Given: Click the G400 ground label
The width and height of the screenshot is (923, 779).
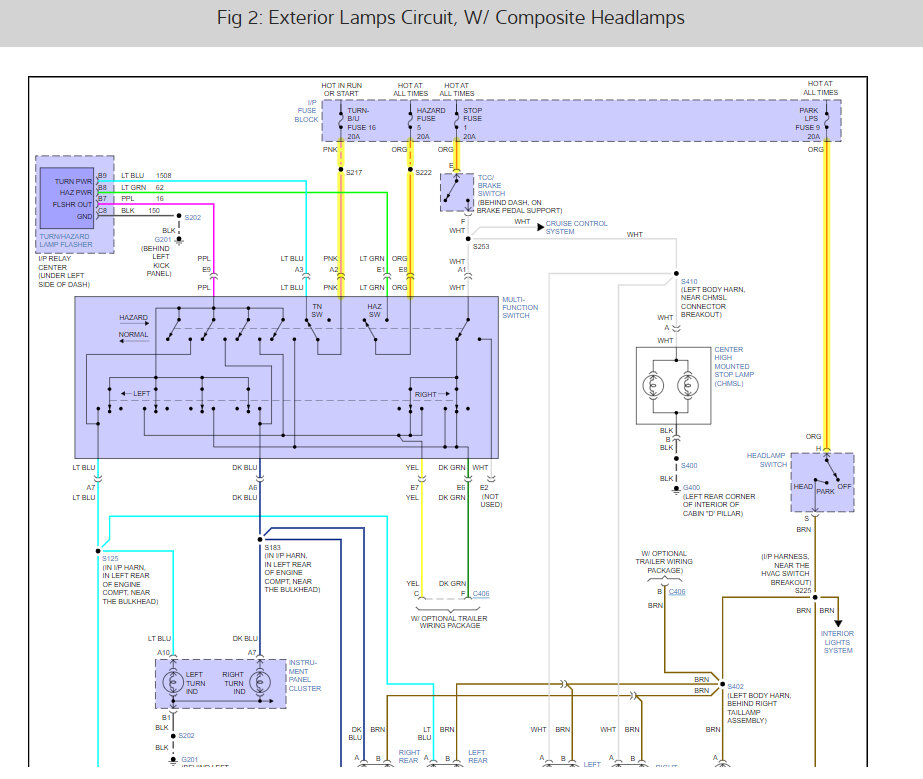Looking at the screenshot, I should point(691,488).
